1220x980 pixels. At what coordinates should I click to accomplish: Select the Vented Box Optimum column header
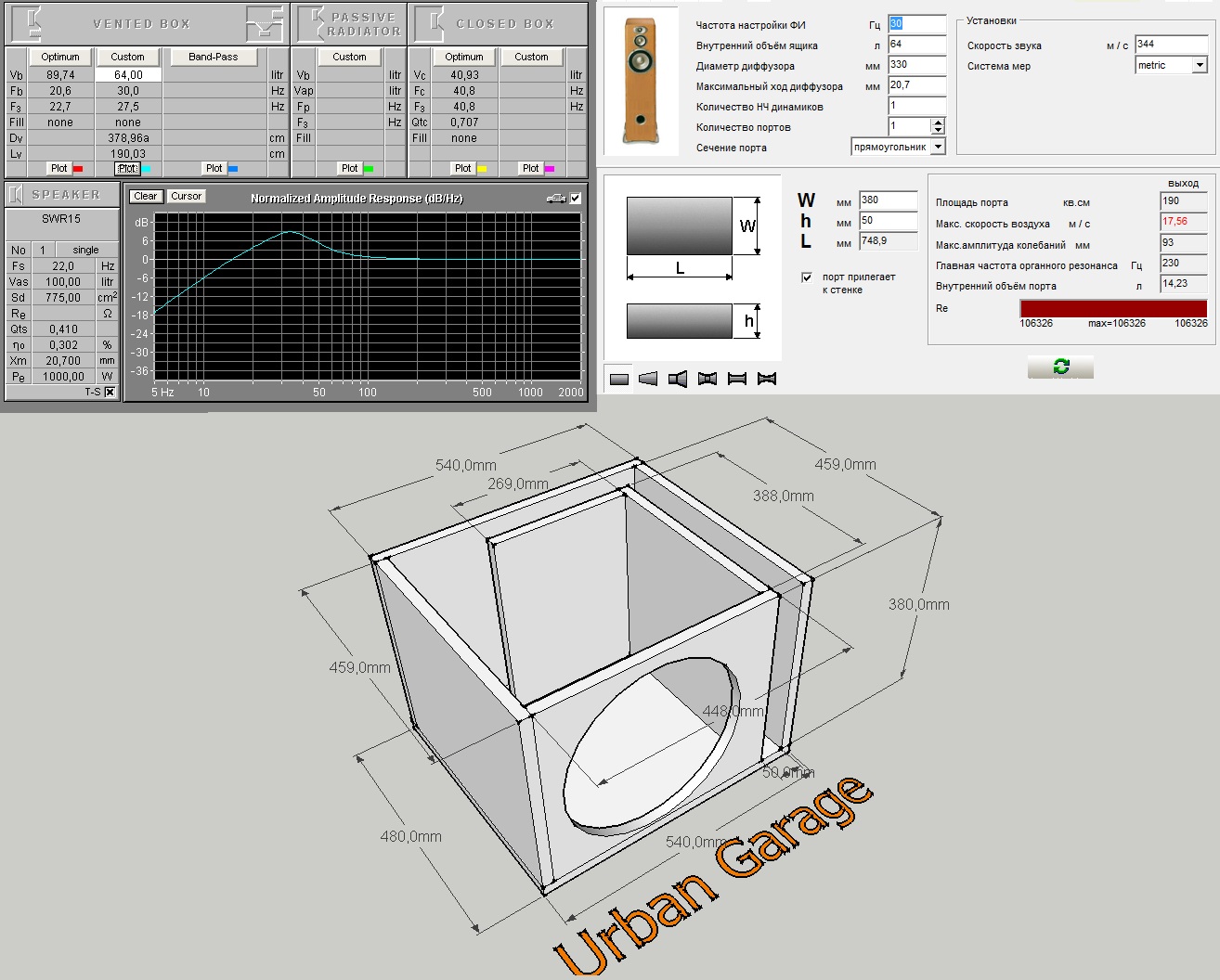[60, 57]
